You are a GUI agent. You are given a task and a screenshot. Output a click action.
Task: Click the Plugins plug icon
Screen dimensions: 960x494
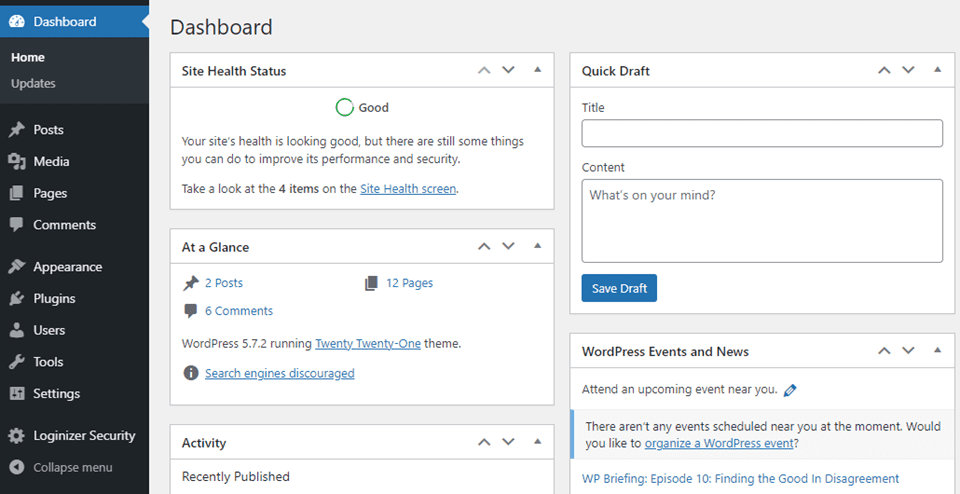pos(17,299)
